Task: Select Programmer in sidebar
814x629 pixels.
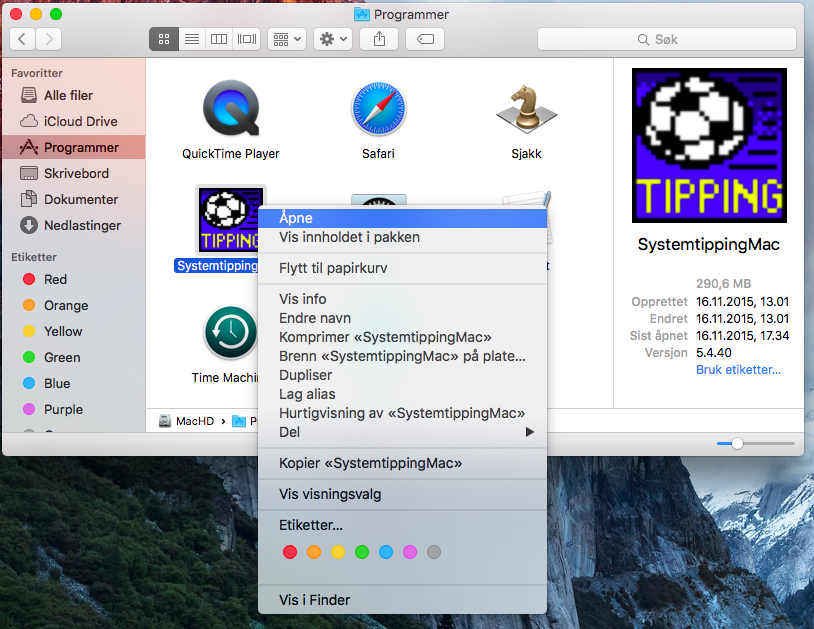Action: [x=73, y=147]
